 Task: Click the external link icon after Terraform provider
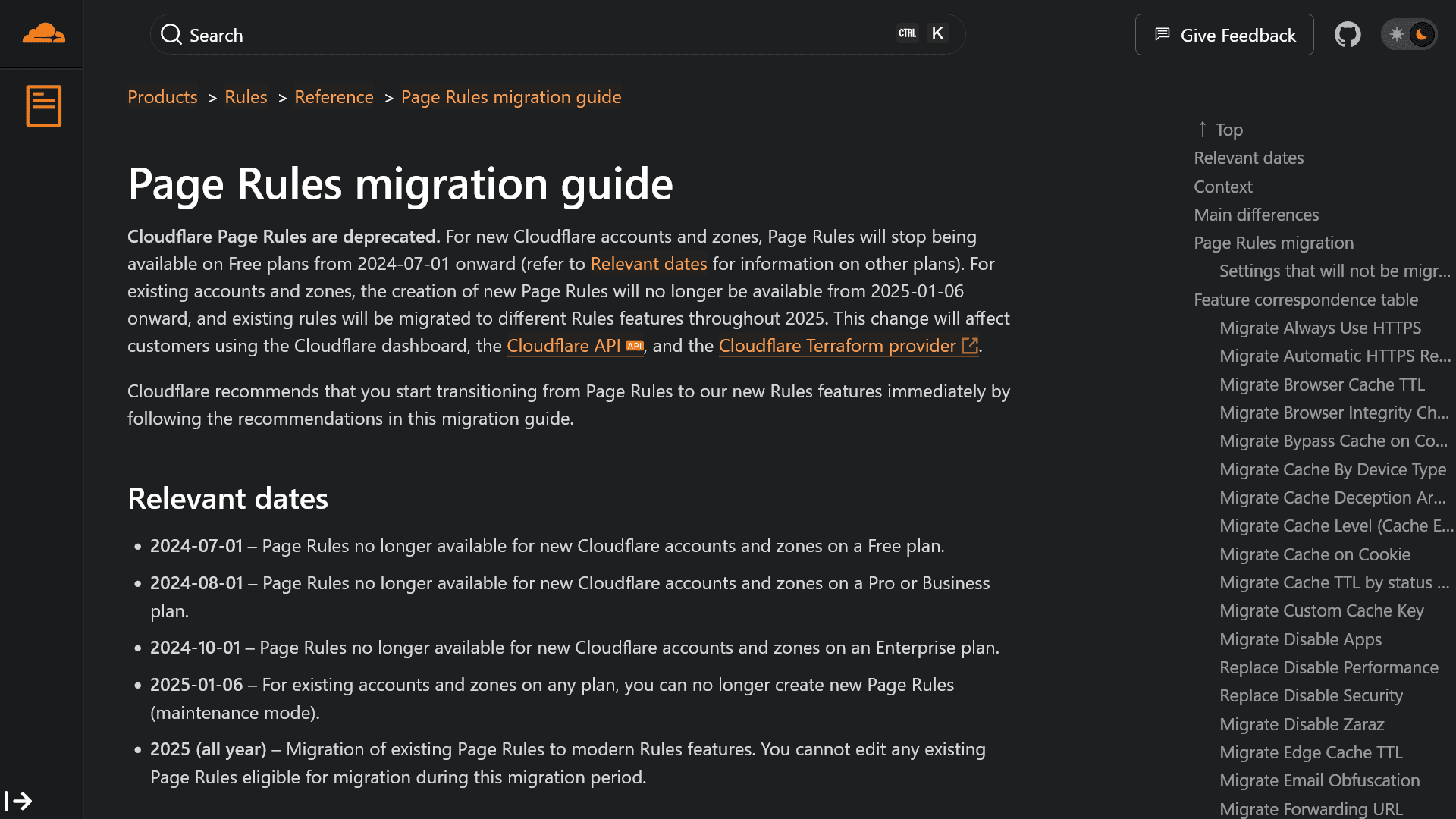969,346
